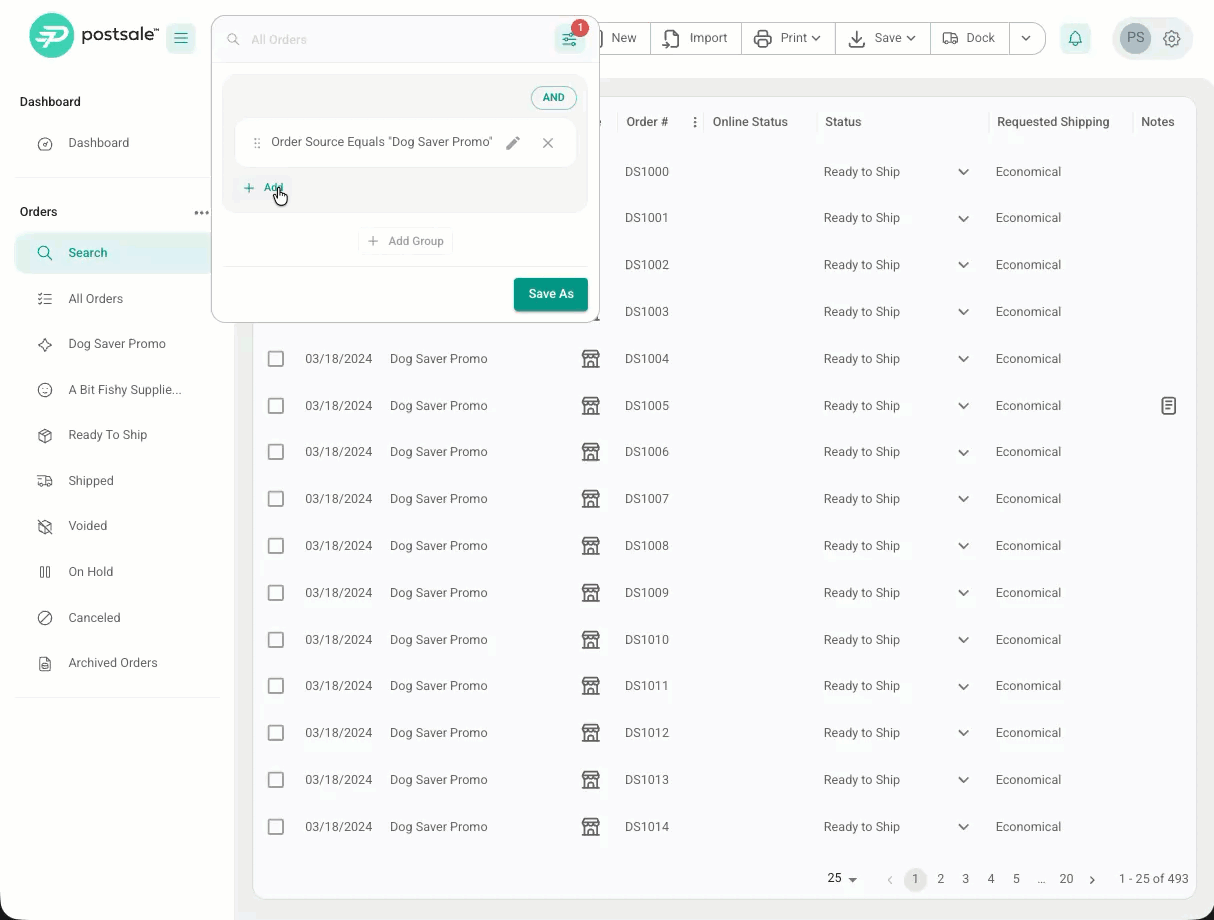Select the checkbox for order DS1007
The width and height of the screenshot is (1214, 920).
[276, 499]
